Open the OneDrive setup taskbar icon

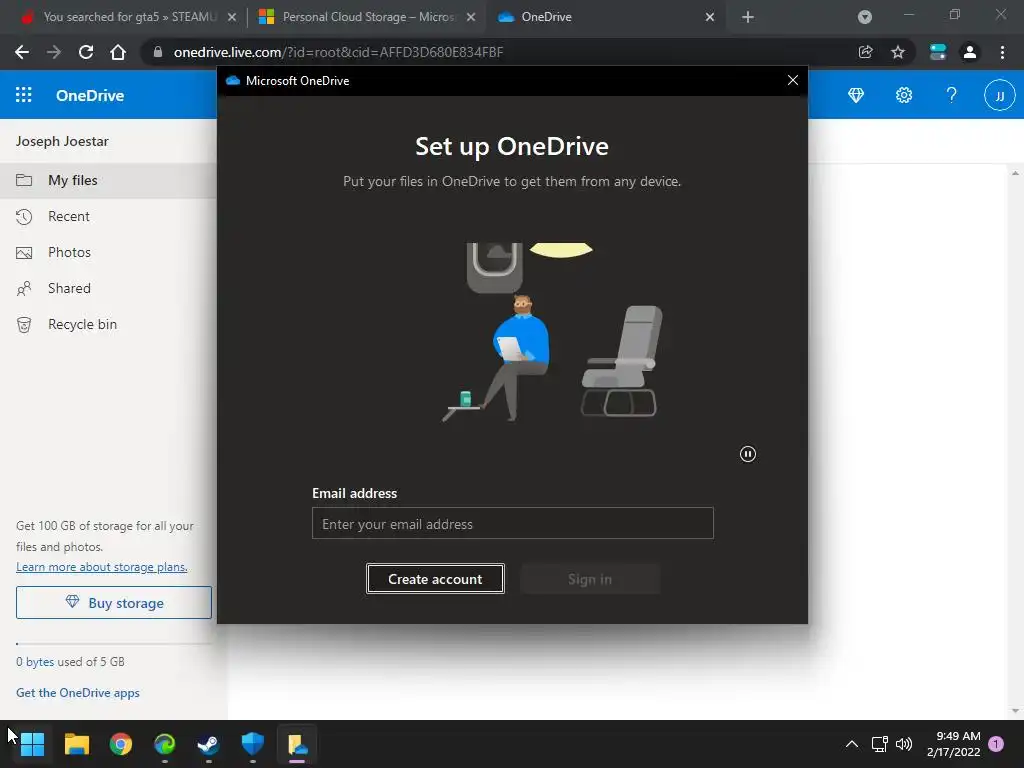point(297,744)
